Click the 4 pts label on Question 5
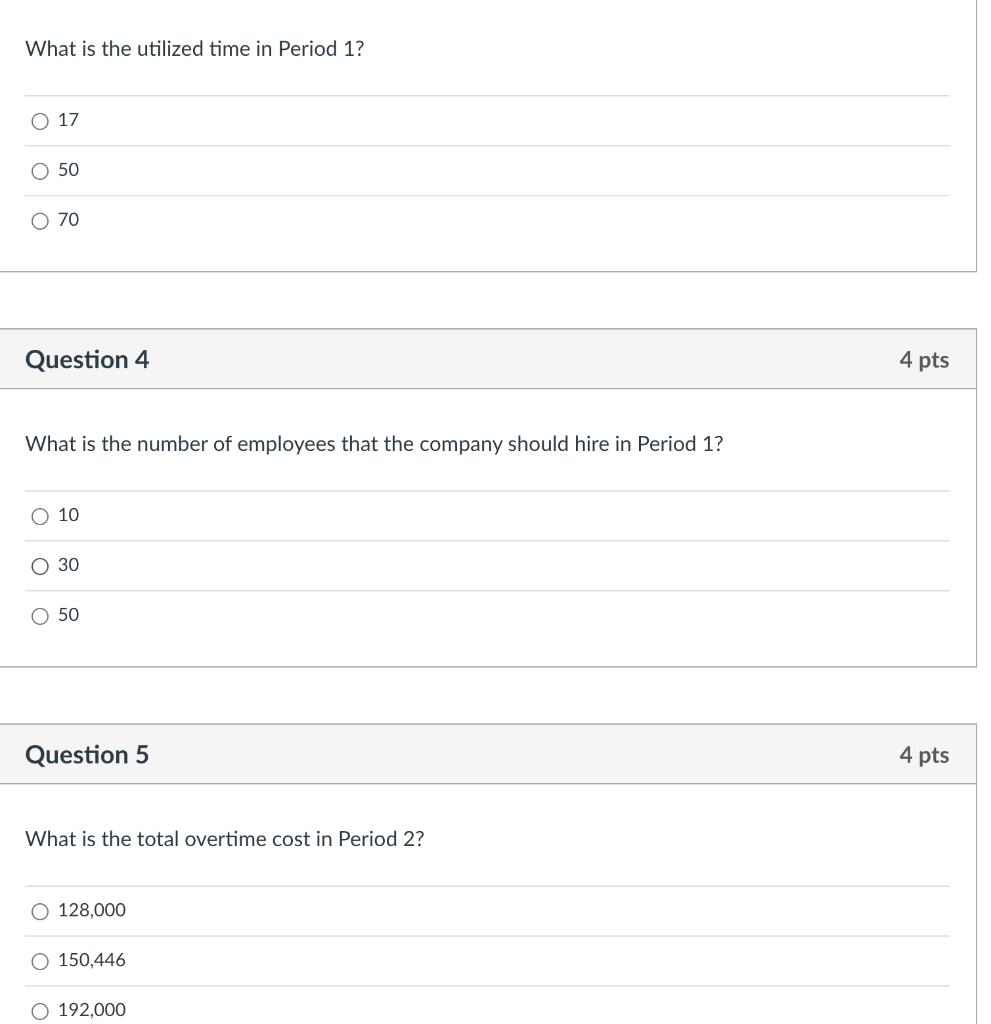 pos(923,755)
